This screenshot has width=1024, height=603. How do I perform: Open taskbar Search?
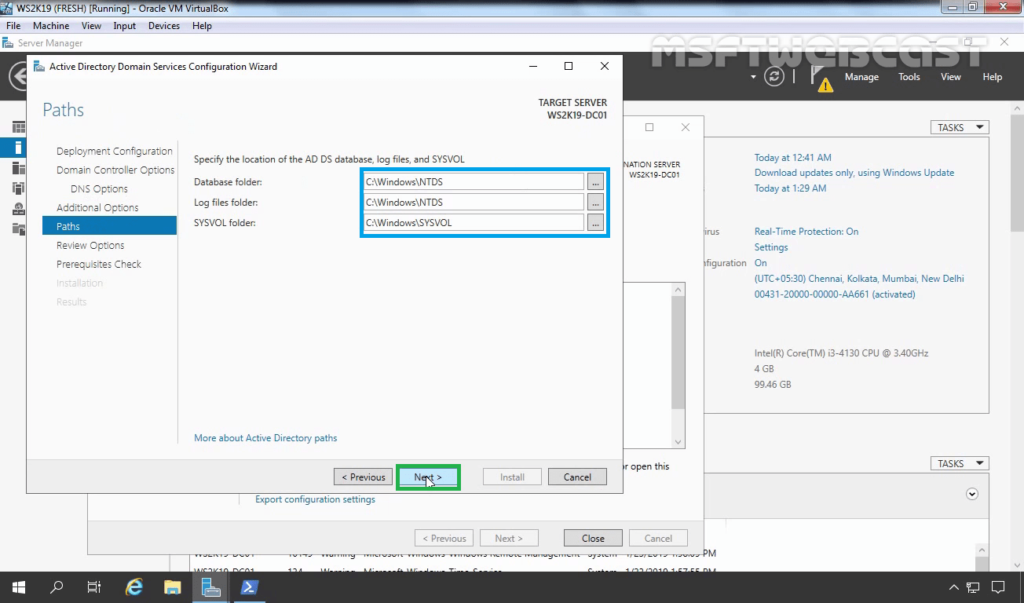[x=57, y=587]
